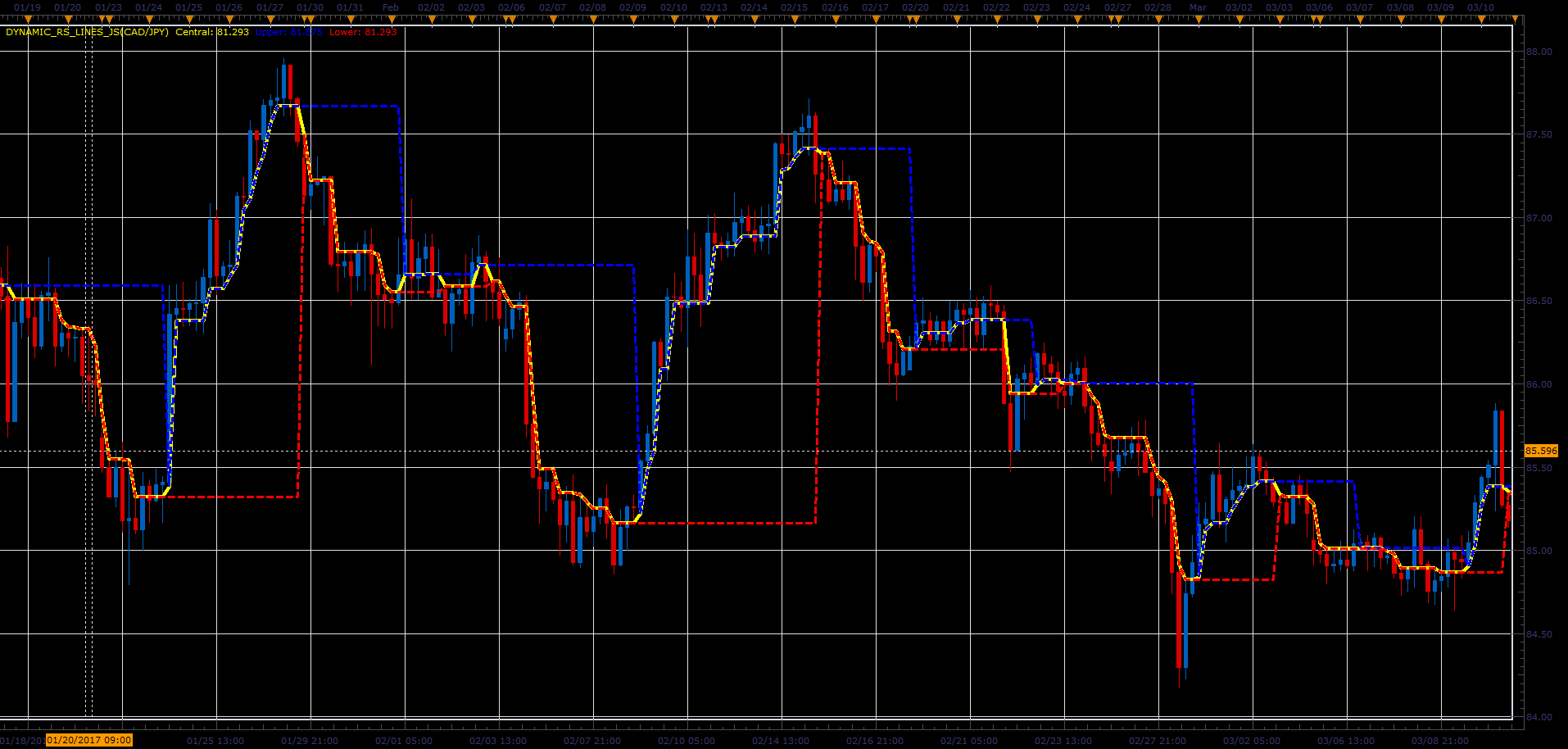Click the 02/27 21:00 bottom time label
The image size is (1568, 749).
1158,741
